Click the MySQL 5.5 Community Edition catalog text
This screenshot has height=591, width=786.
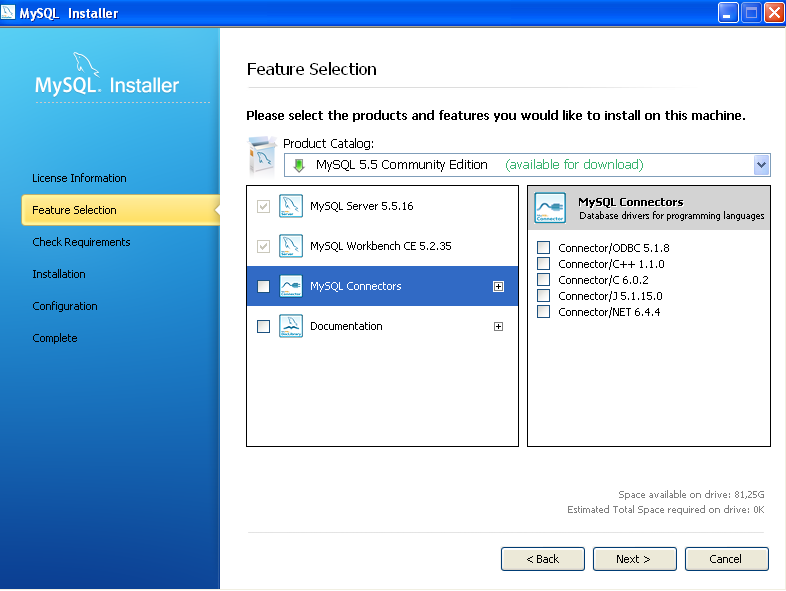402,165
